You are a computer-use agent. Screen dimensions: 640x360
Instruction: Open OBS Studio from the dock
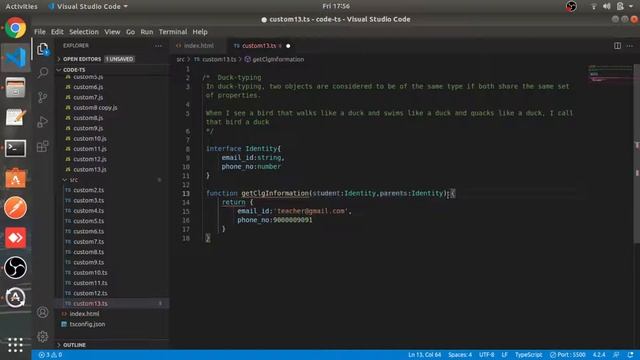point(16,268)
